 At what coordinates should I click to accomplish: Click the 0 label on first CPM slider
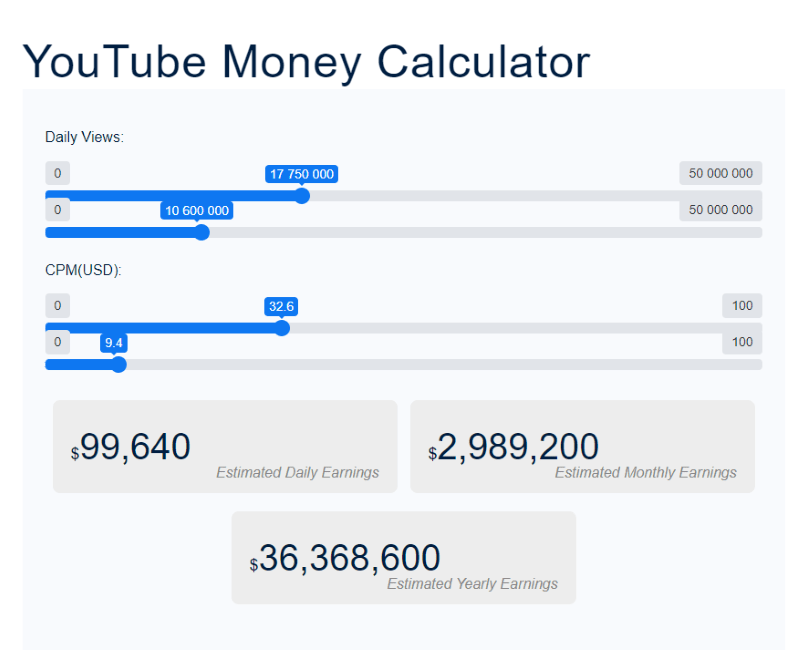[x=57, y=305]
